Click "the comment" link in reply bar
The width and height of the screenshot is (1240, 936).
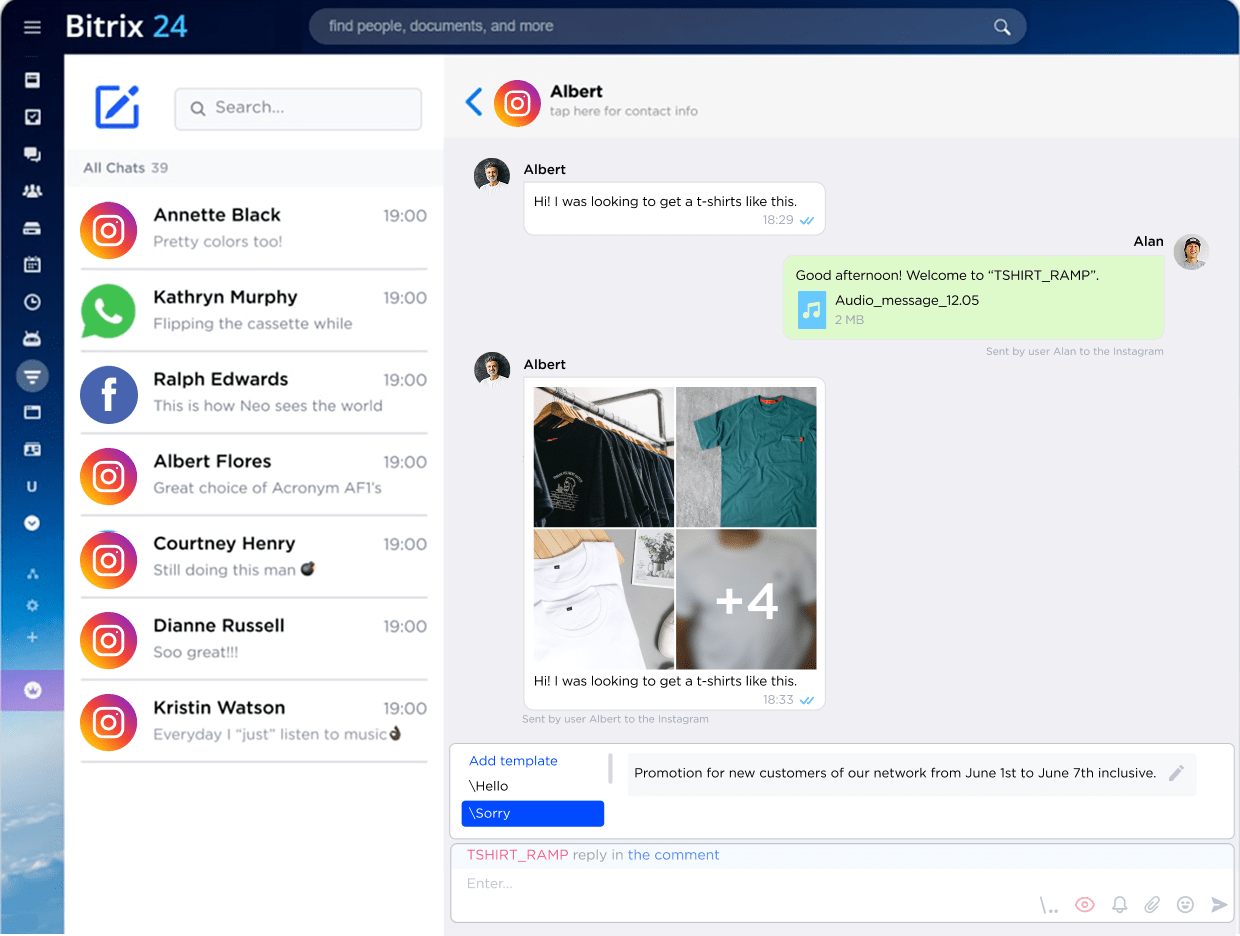point(673,855)
